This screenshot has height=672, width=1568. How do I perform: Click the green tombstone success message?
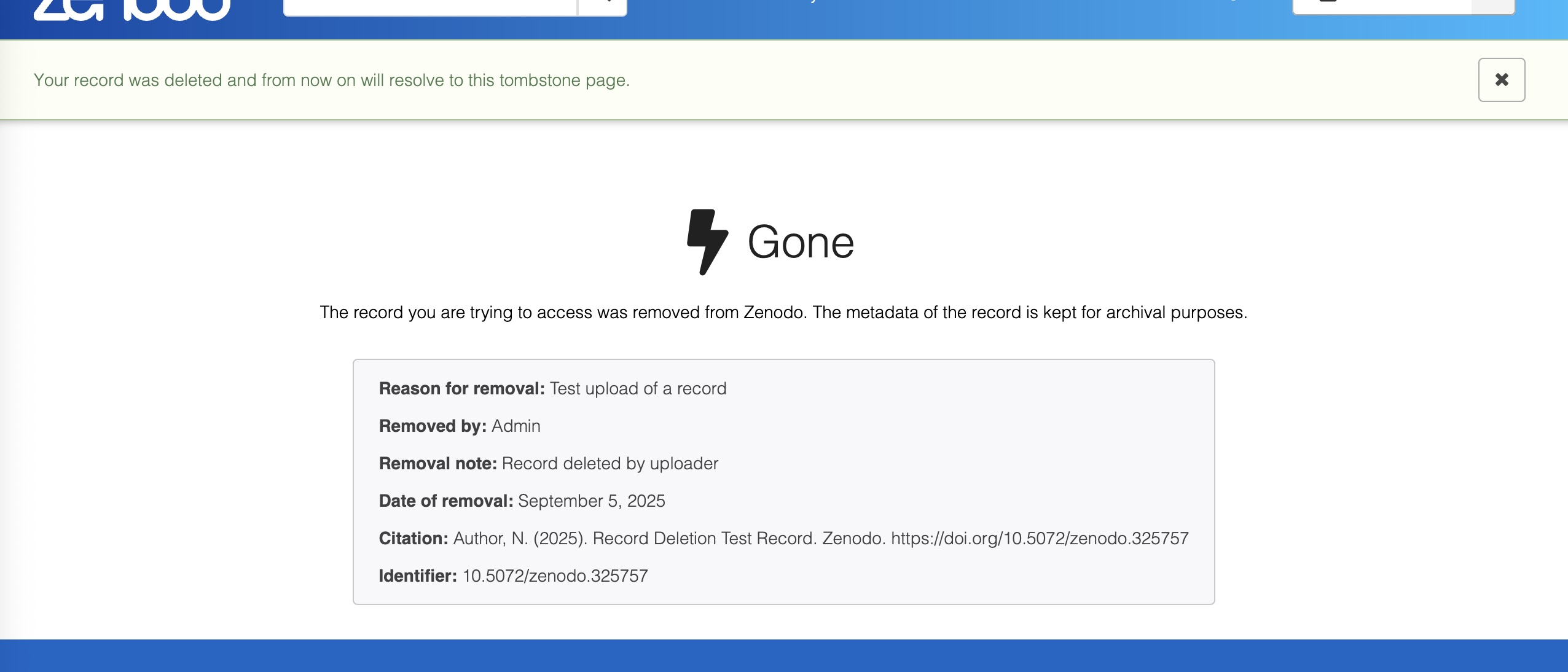click(332, 80)
